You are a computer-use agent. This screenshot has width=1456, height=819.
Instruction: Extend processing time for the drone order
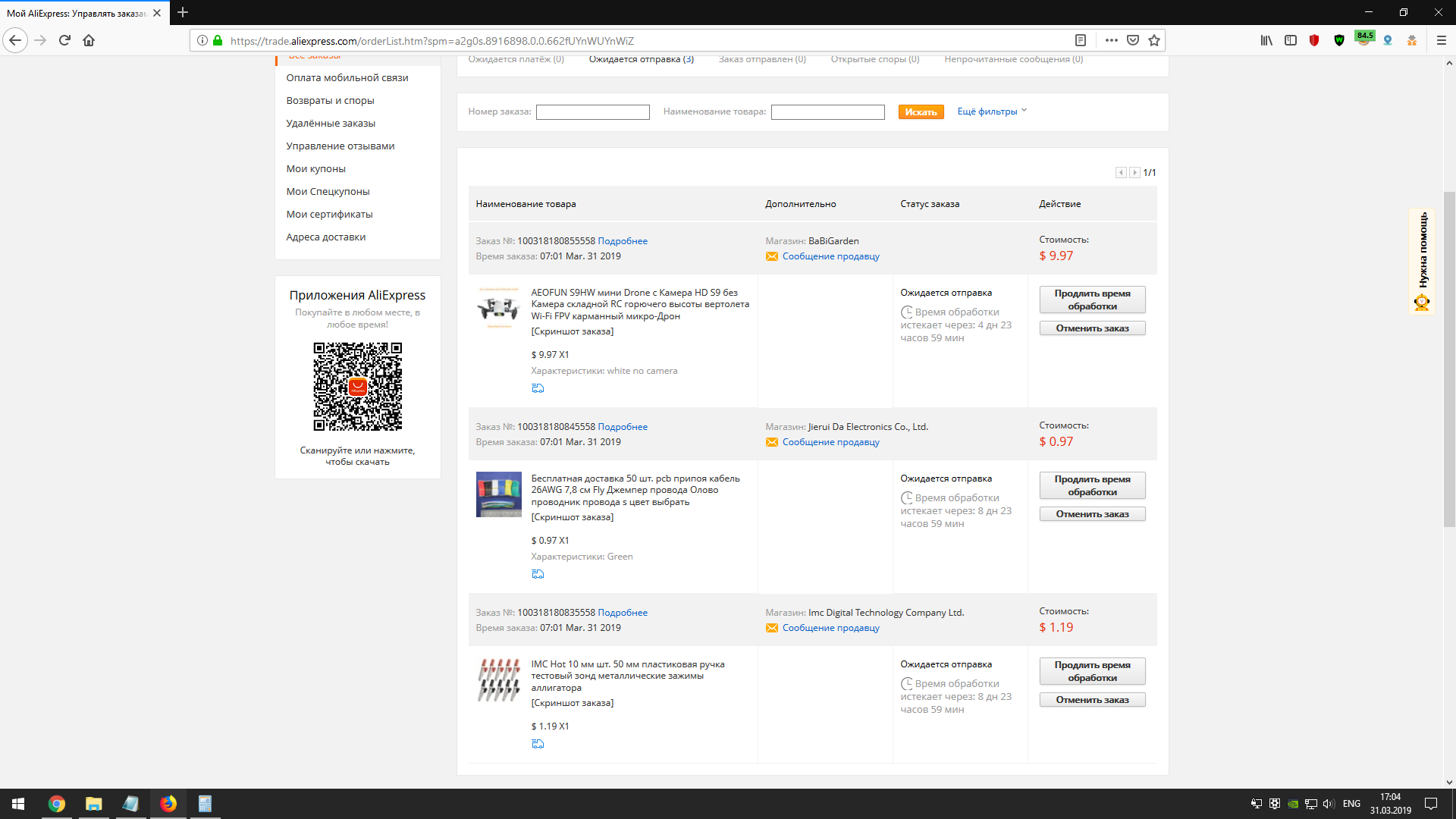coord(1092,300)
